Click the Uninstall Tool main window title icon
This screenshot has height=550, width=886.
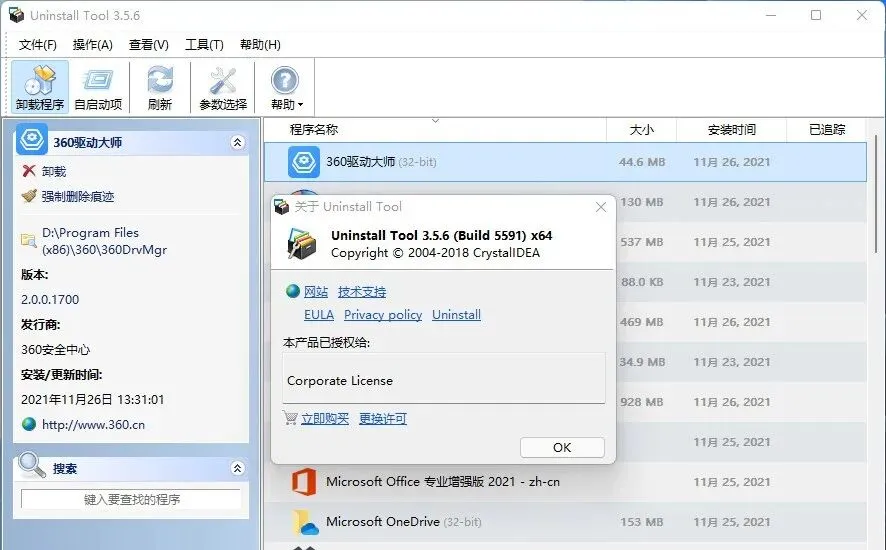click(16, 15)
